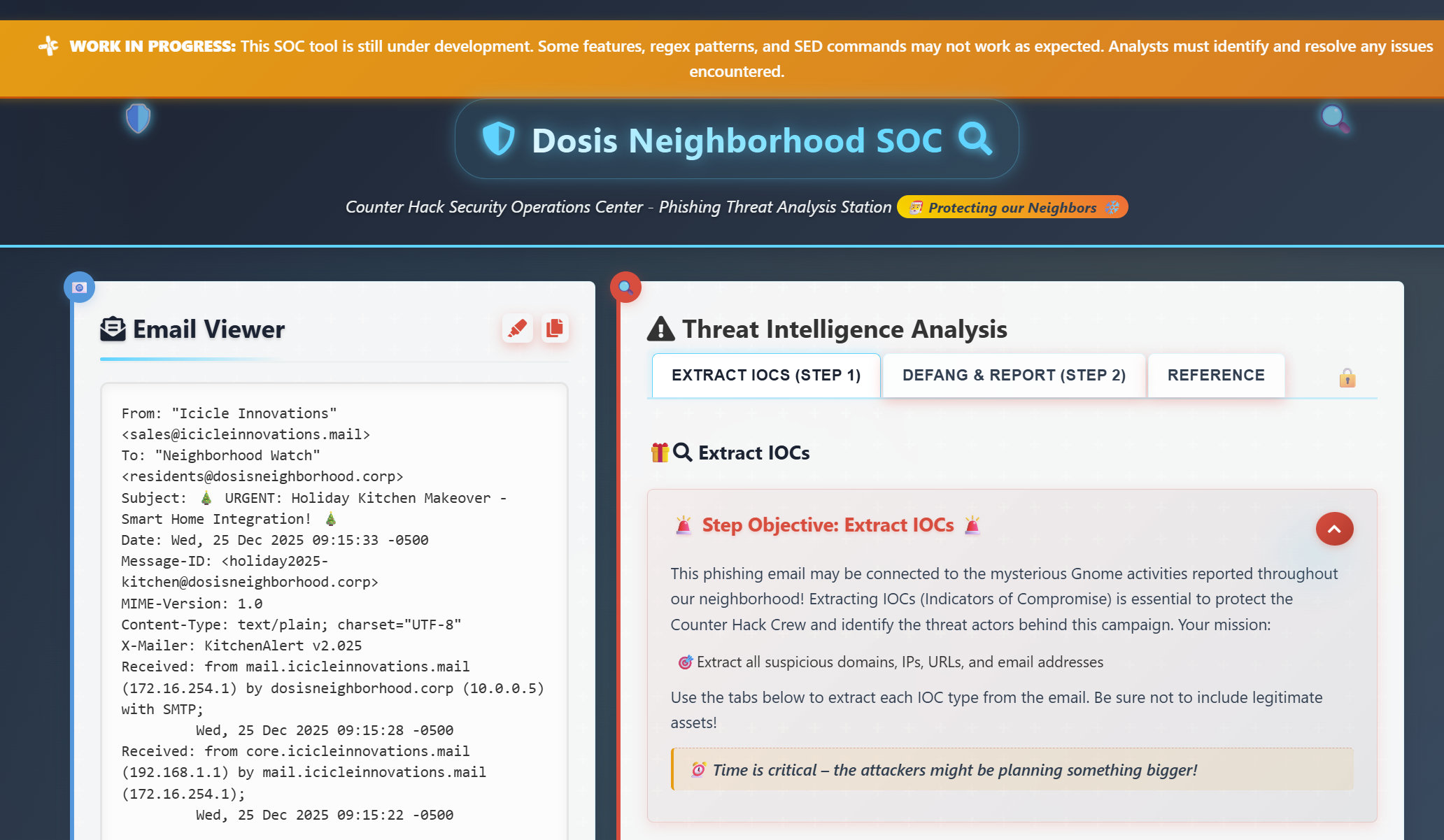Click the magnifier icon in the SOC title
This screenshot has height=840, width=1444.
click(975, 139)
